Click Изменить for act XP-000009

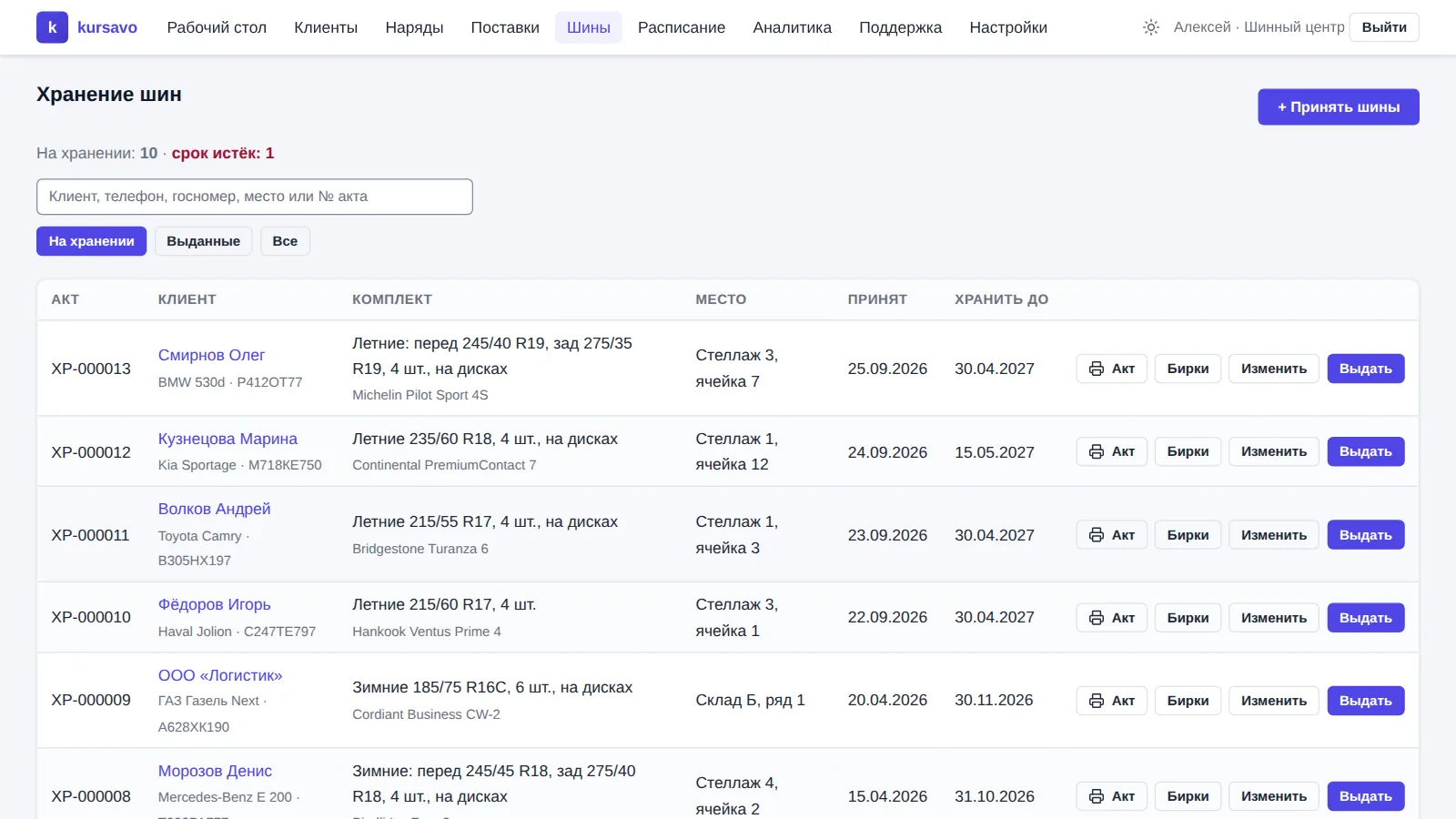tap(1274, 701)
